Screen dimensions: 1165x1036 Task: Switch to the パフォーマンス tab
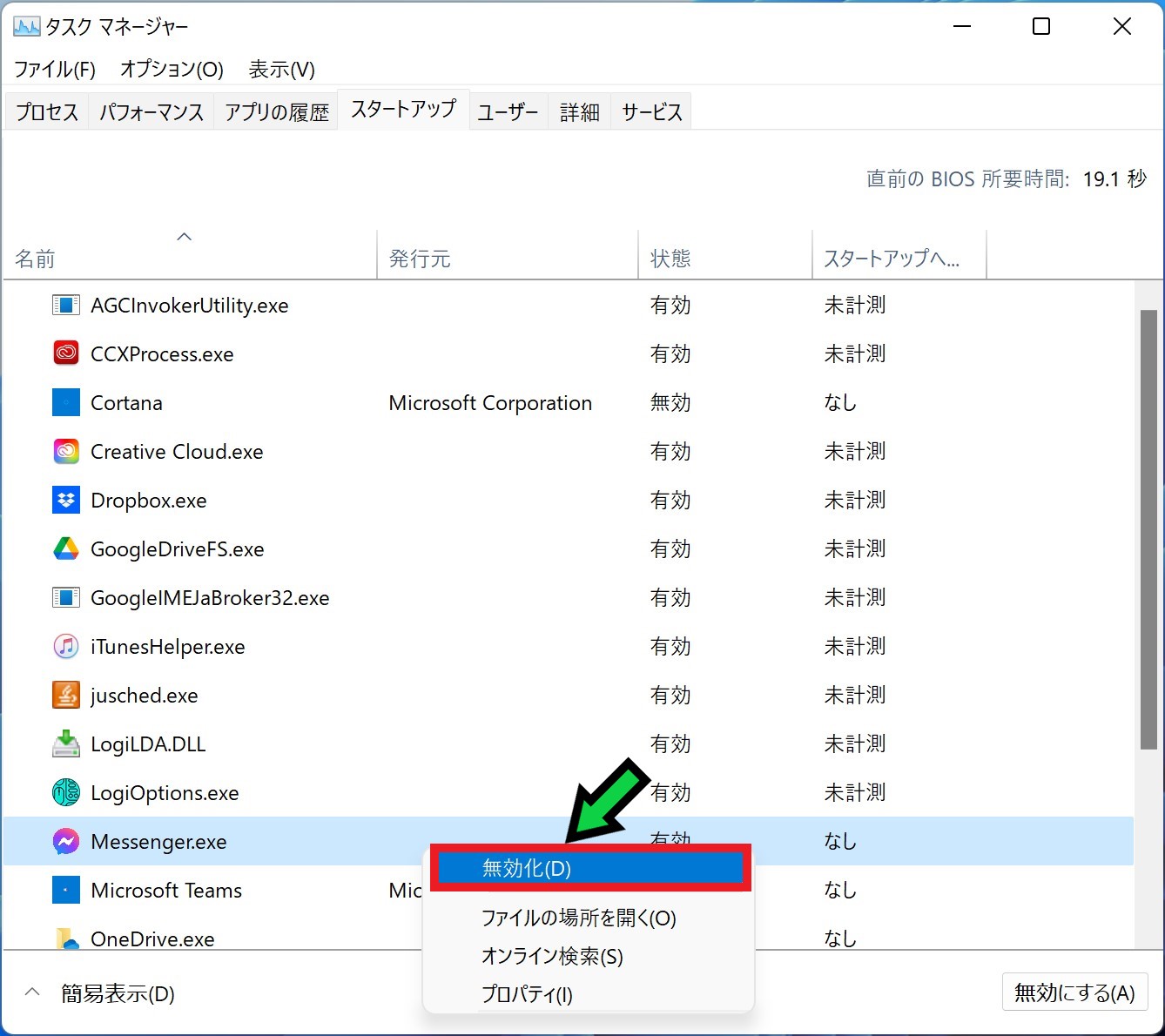coord(151,112)
